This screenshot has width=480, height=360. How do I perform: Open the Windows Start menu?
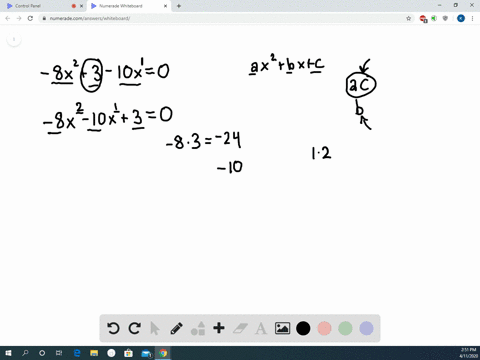(x=8, y=353)
